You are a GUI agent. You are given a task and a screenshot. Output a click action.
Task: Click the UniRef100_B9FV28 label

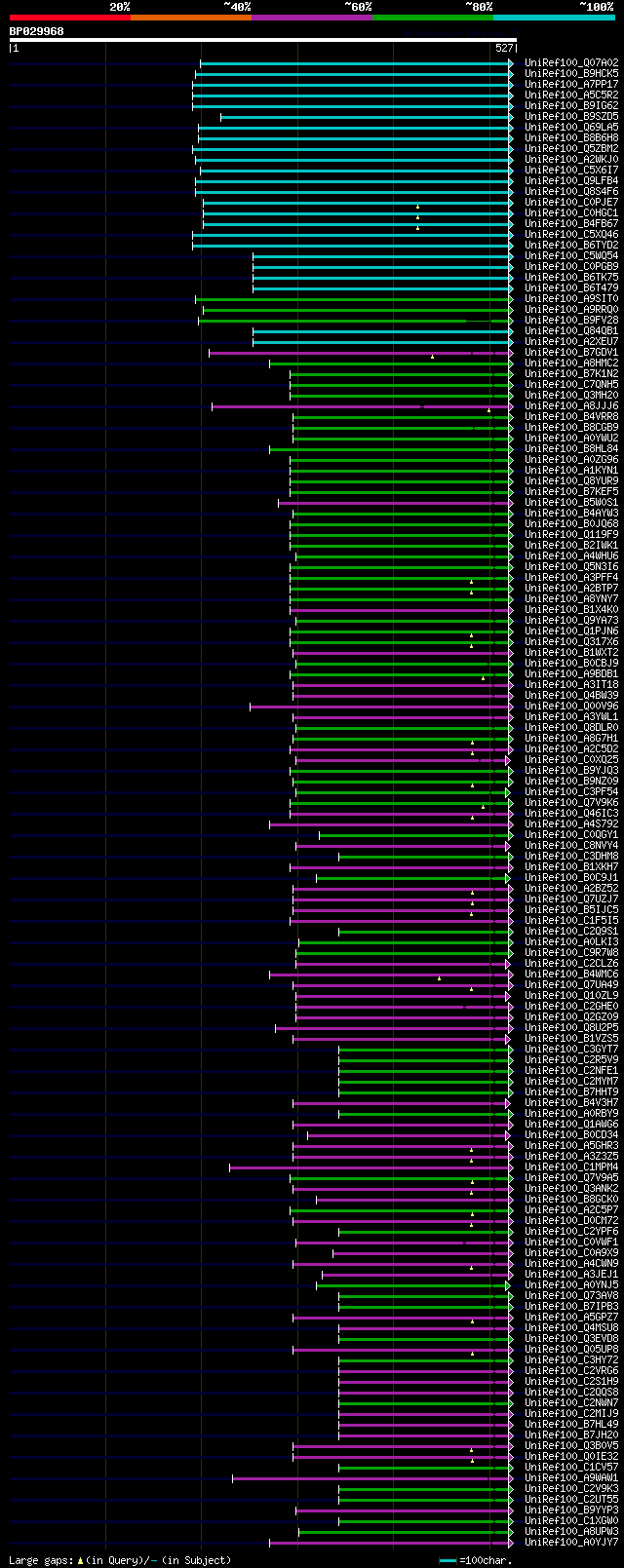[x=571, y=321]
